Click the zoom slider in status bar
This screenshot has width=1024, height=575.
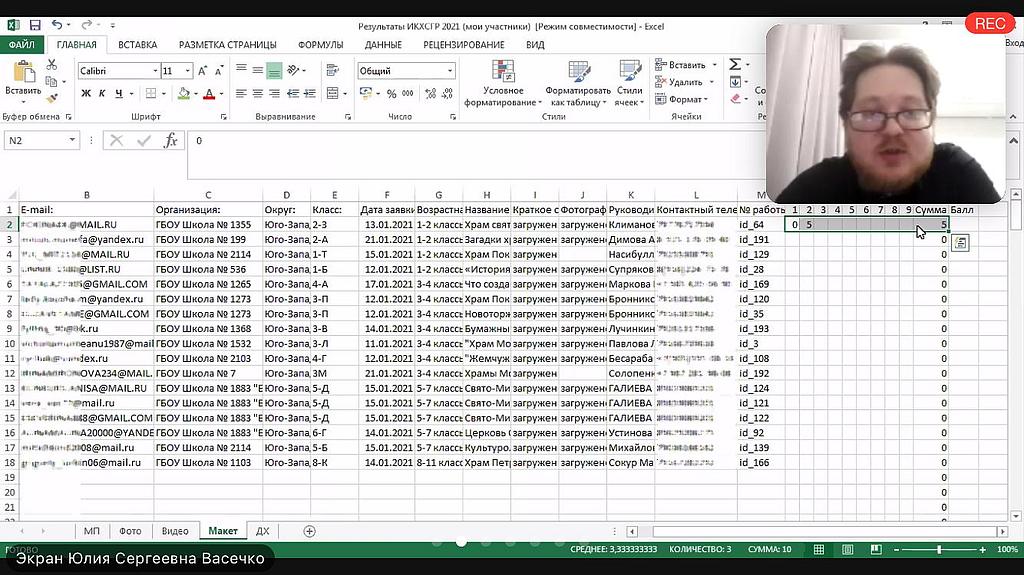(938, 550)
